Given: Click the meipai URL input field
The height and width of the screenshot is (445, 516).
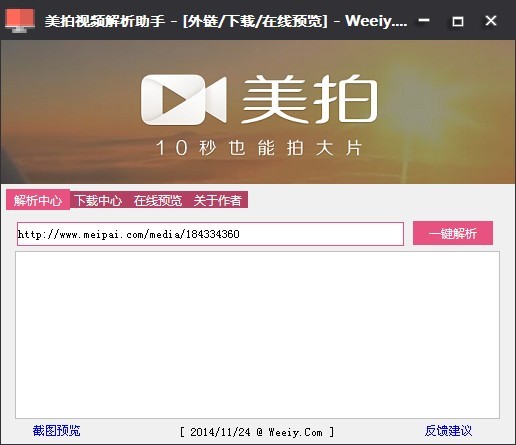Looking at the screenshot, I should (x=210, y=234).
